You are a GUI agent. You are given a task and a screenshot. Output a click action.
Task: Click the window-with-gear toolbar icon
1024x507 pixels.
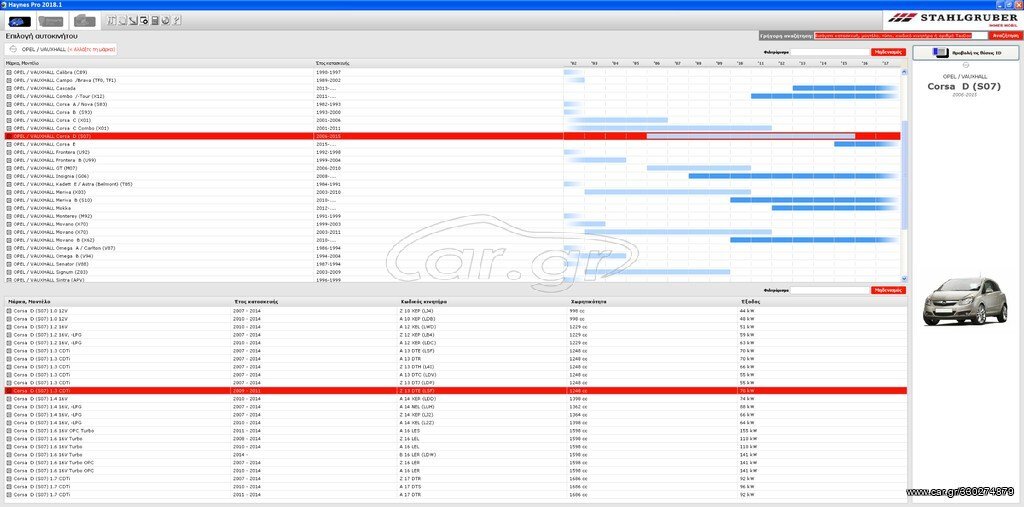click(x=144, y=21)
